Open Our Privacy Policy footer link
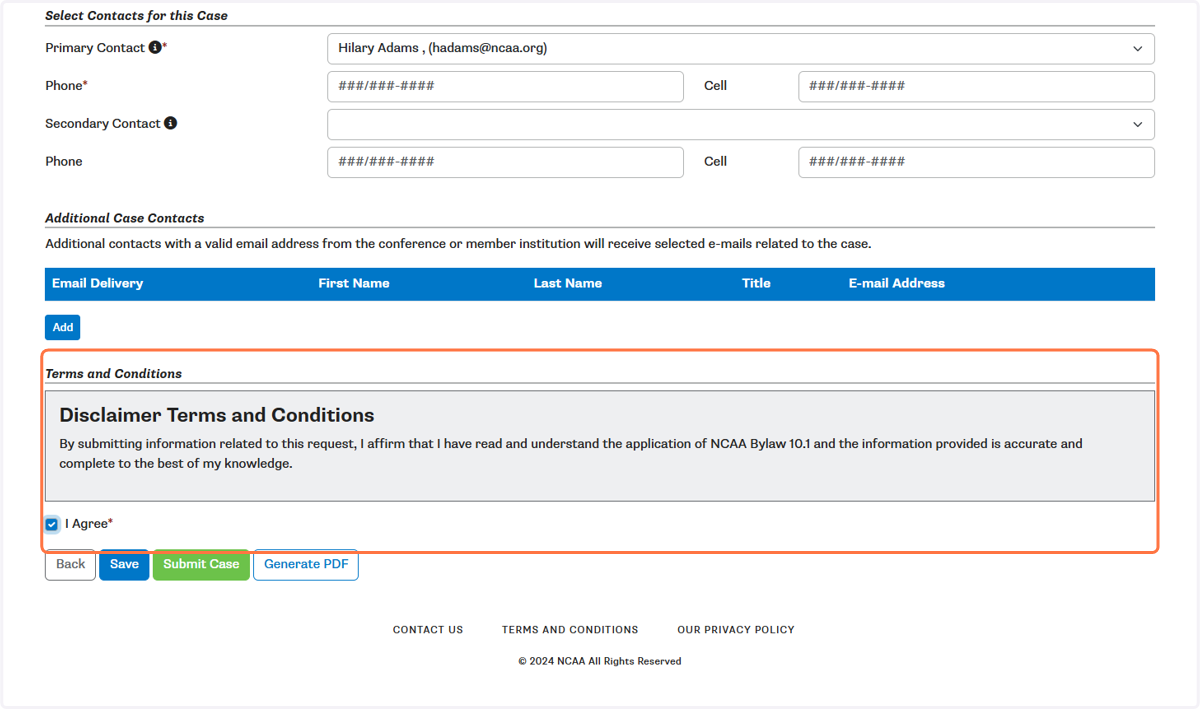Image resolution: width=1200 pixels, height=709 pixels. point(736,630)
